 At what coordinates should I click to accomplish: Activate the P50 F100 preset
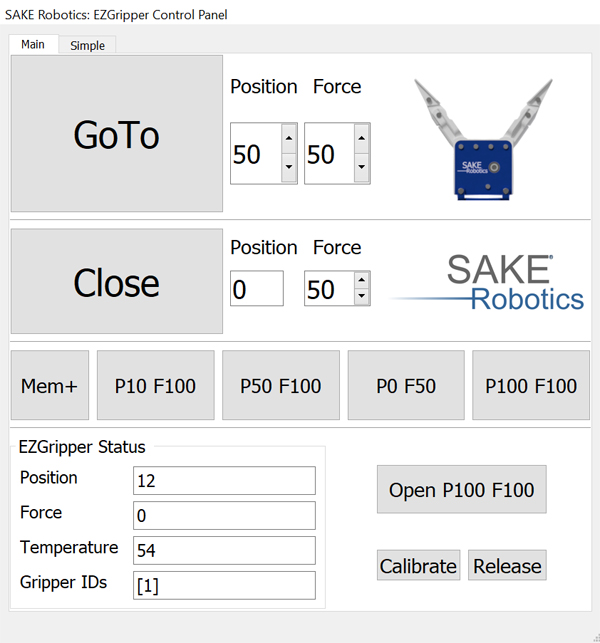point(280,386)
